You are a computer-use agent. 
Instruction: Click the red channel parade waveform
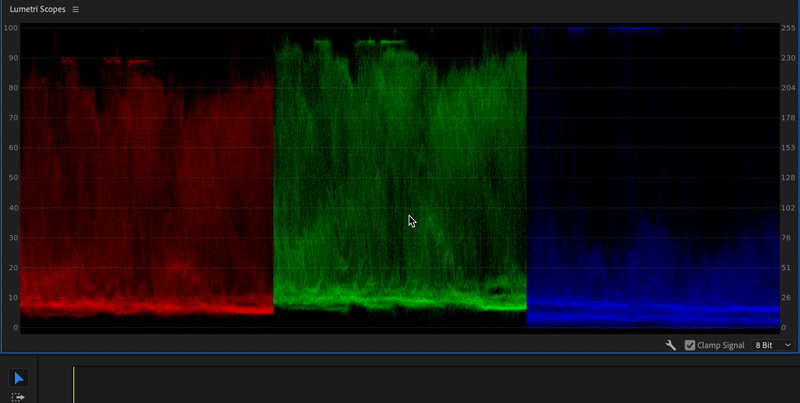tap(147, 179)
